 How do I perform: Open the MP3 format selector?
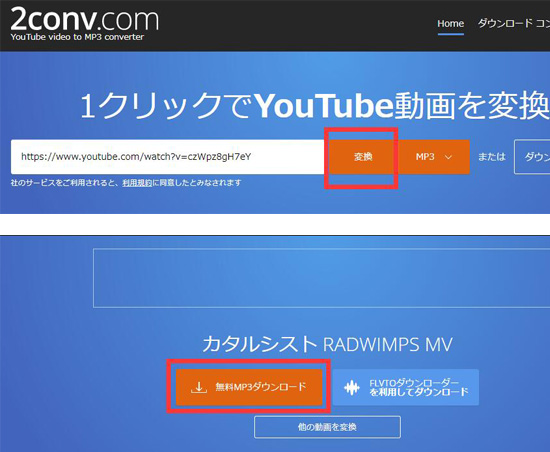[434, 157]
